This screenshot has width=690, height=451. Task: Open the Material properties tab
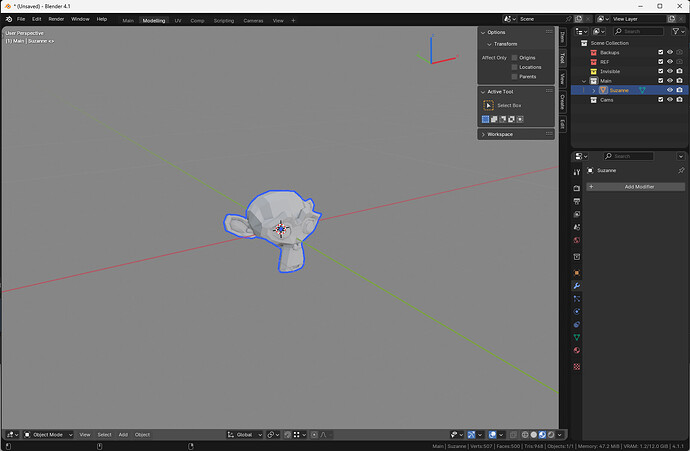(576, 350)
